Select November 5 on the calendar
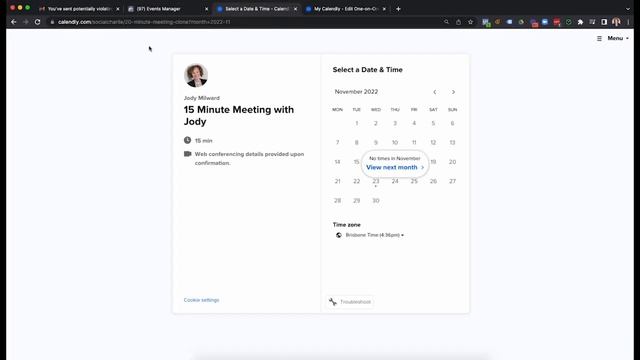The image size is (640, 360). 433,123
